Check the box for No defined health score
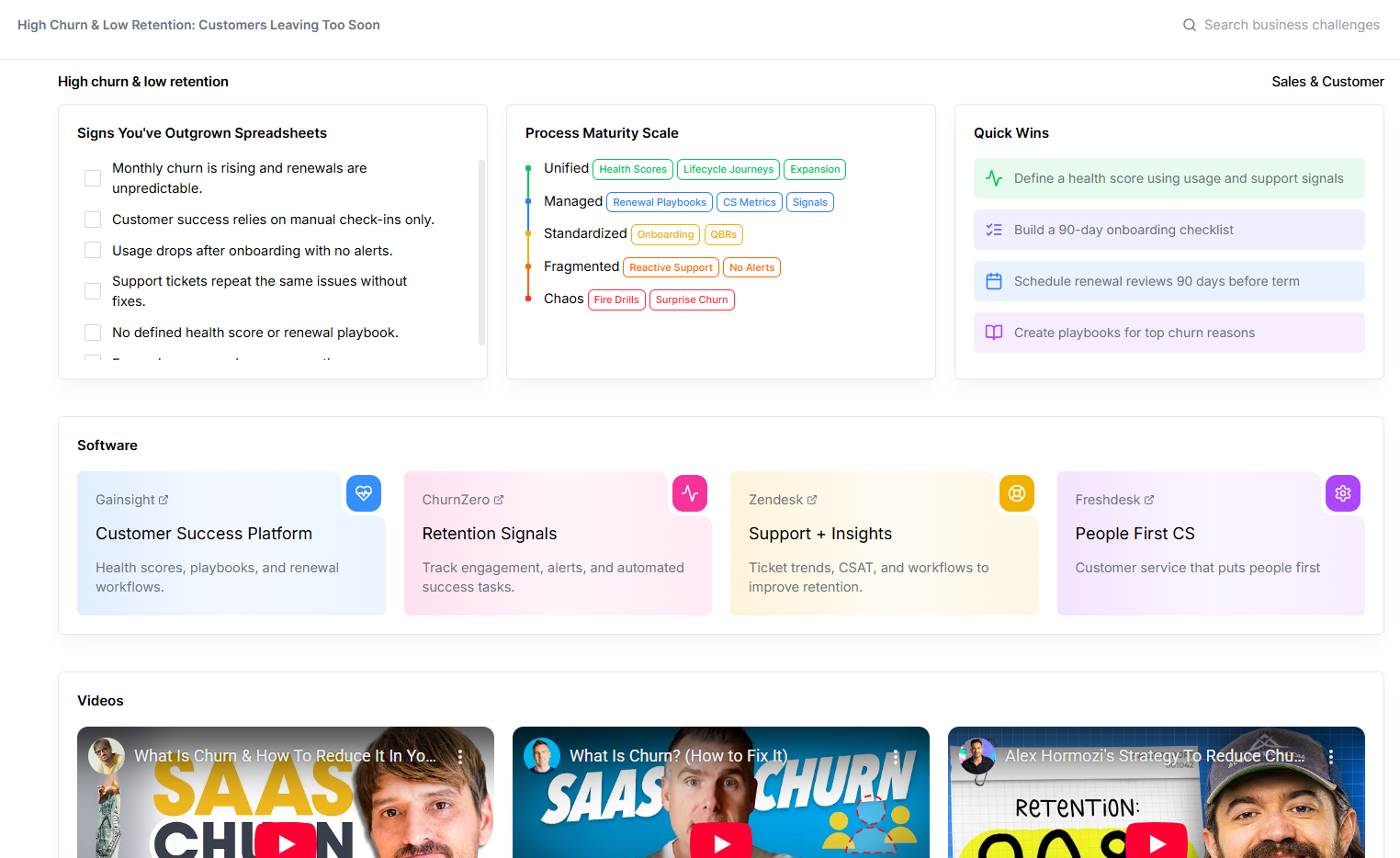 [x=92, y=332]
